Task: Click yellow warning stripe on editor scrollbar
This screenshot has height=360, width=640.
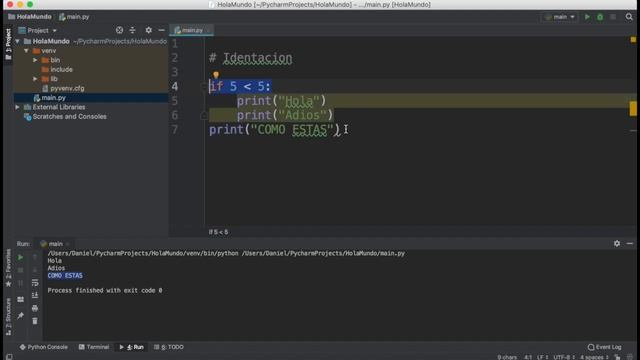Action: click(633, 109)
